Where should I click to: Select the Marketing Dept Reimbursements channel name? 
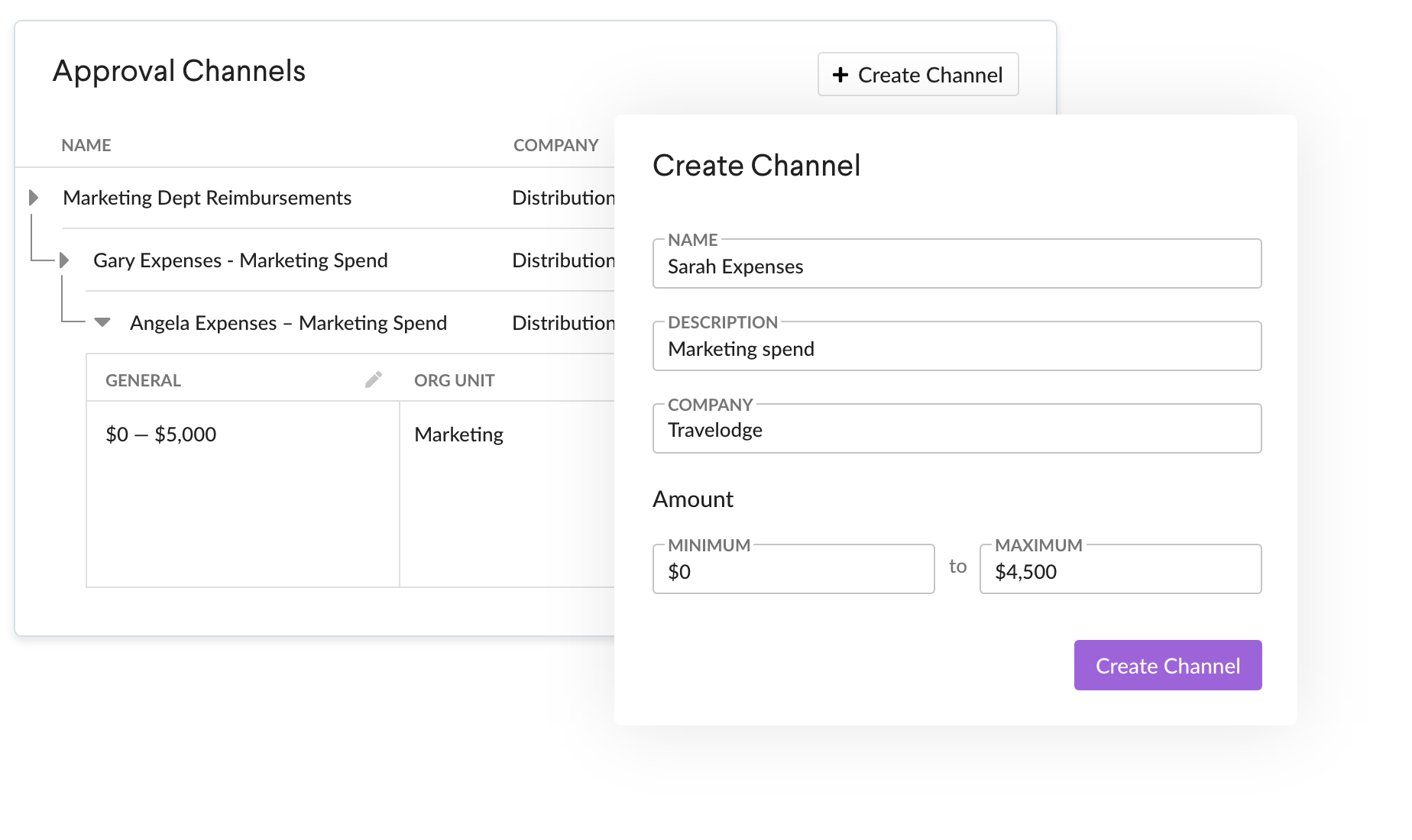207,198
